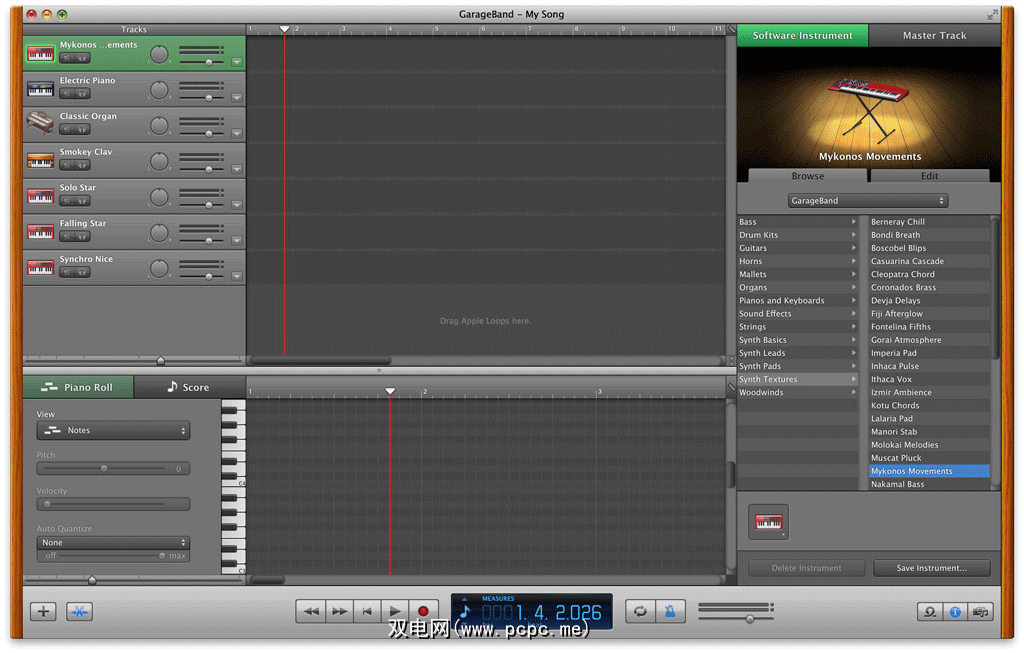1024x653 pixels.
Task: Expand automation arrow on Mykonos track
Action: click(237, 62)
